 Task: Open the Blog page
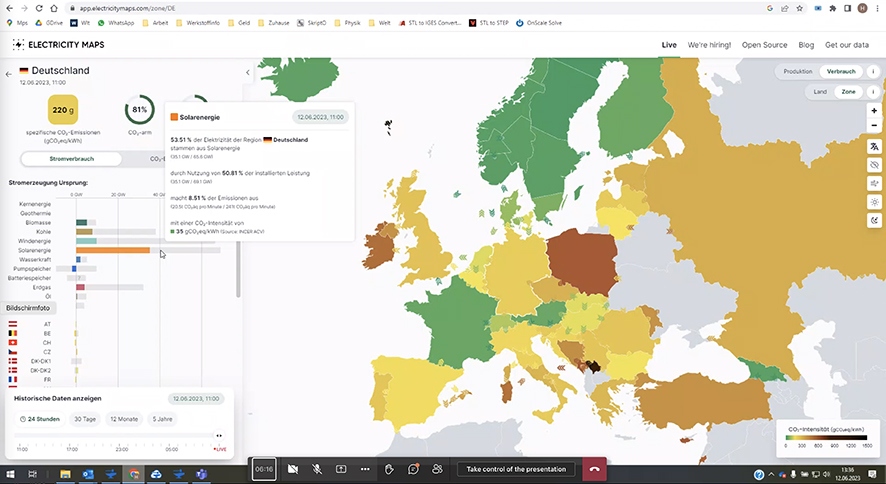click(806, 45)
